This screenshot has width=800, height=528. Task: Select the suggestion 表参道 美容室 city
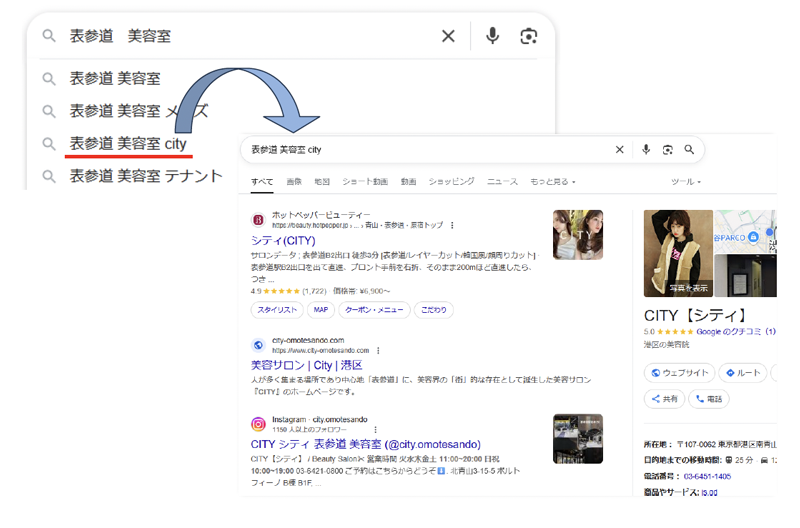128,144
